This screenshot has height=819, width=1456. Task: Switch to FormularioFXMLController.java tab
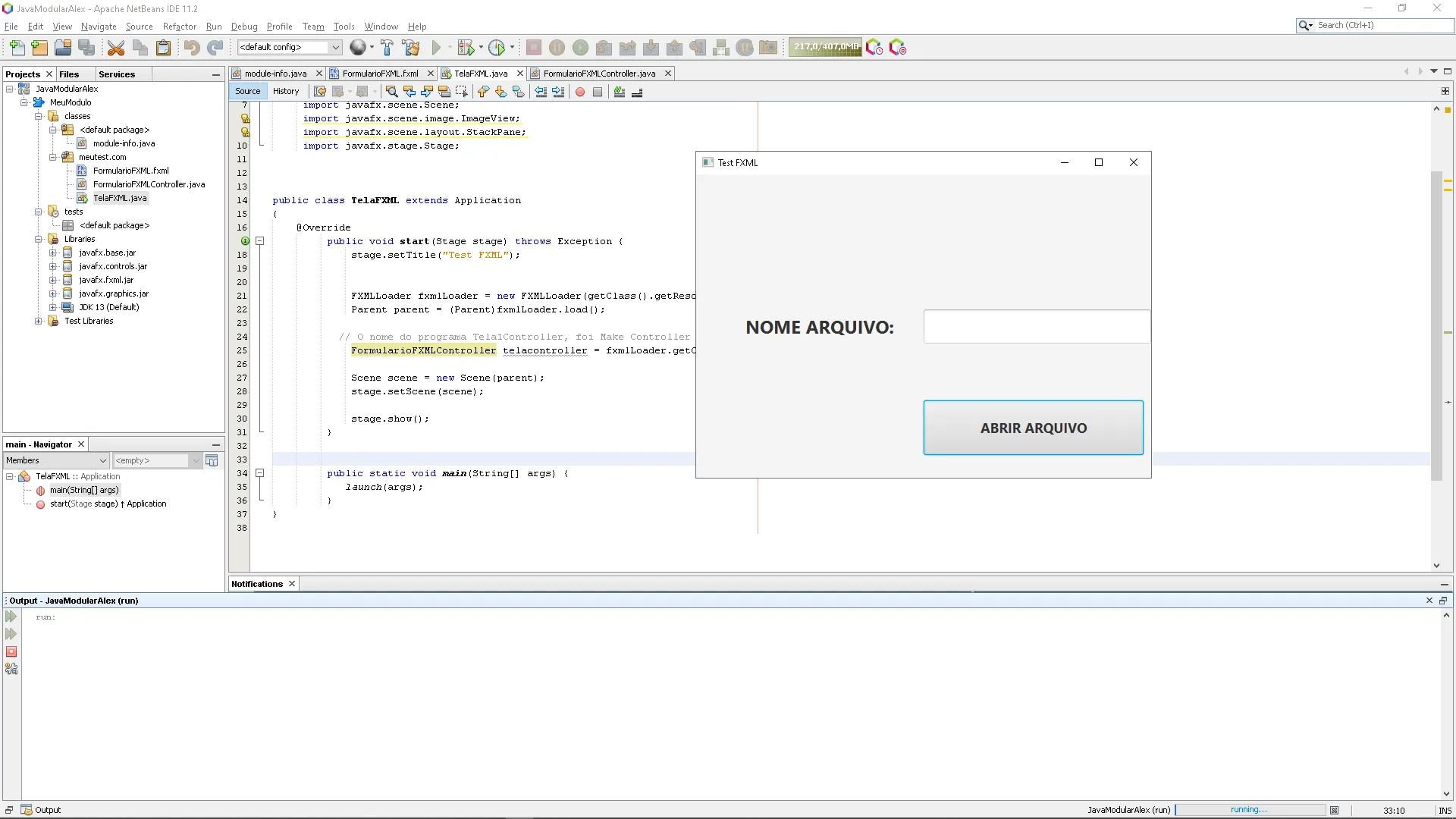[x=598, y=74]
